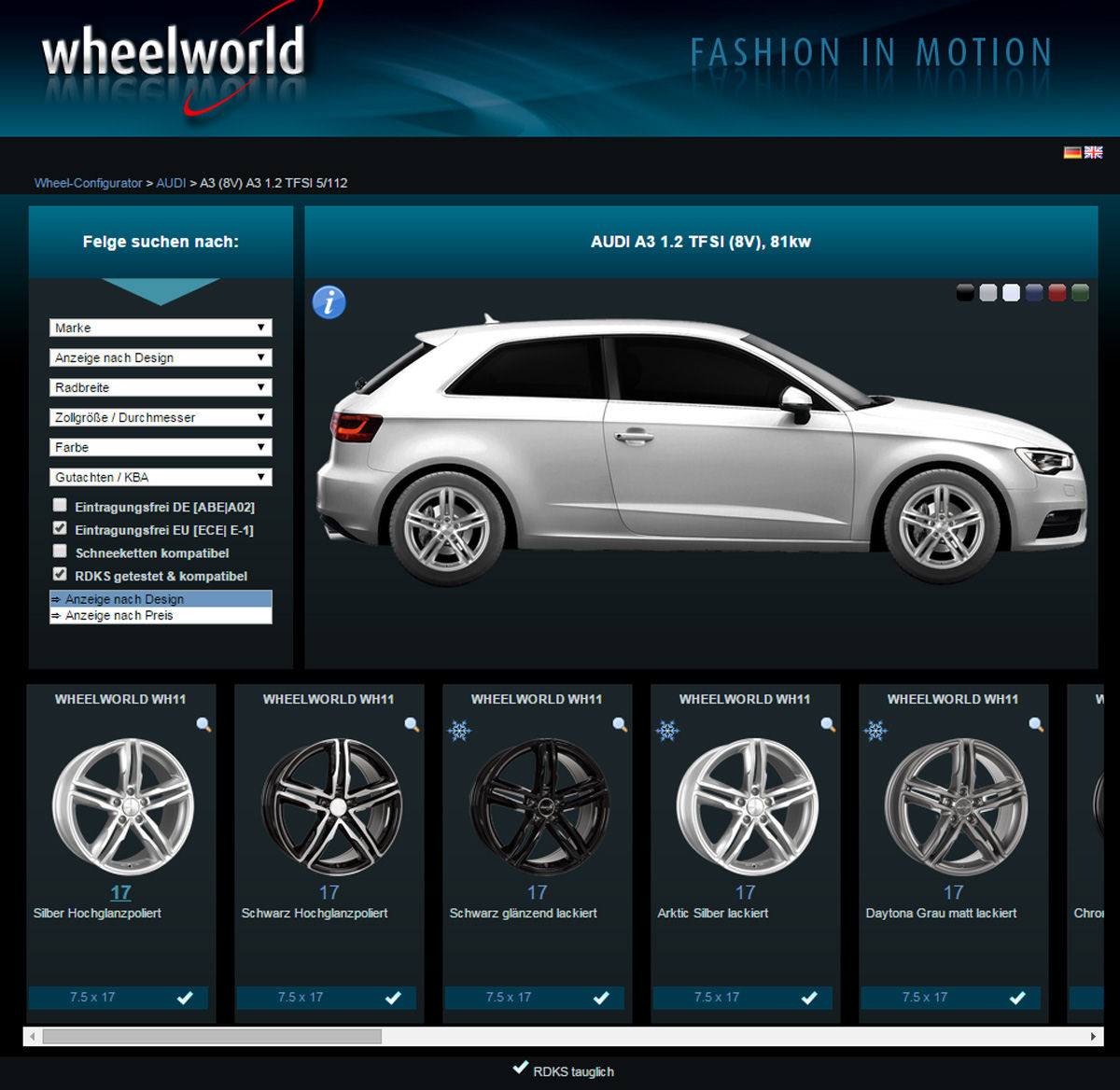Click the Audi A3 car preview image
This screenshot has height=1090, width=1120.
pyautogui.click(x=702, y=450)
